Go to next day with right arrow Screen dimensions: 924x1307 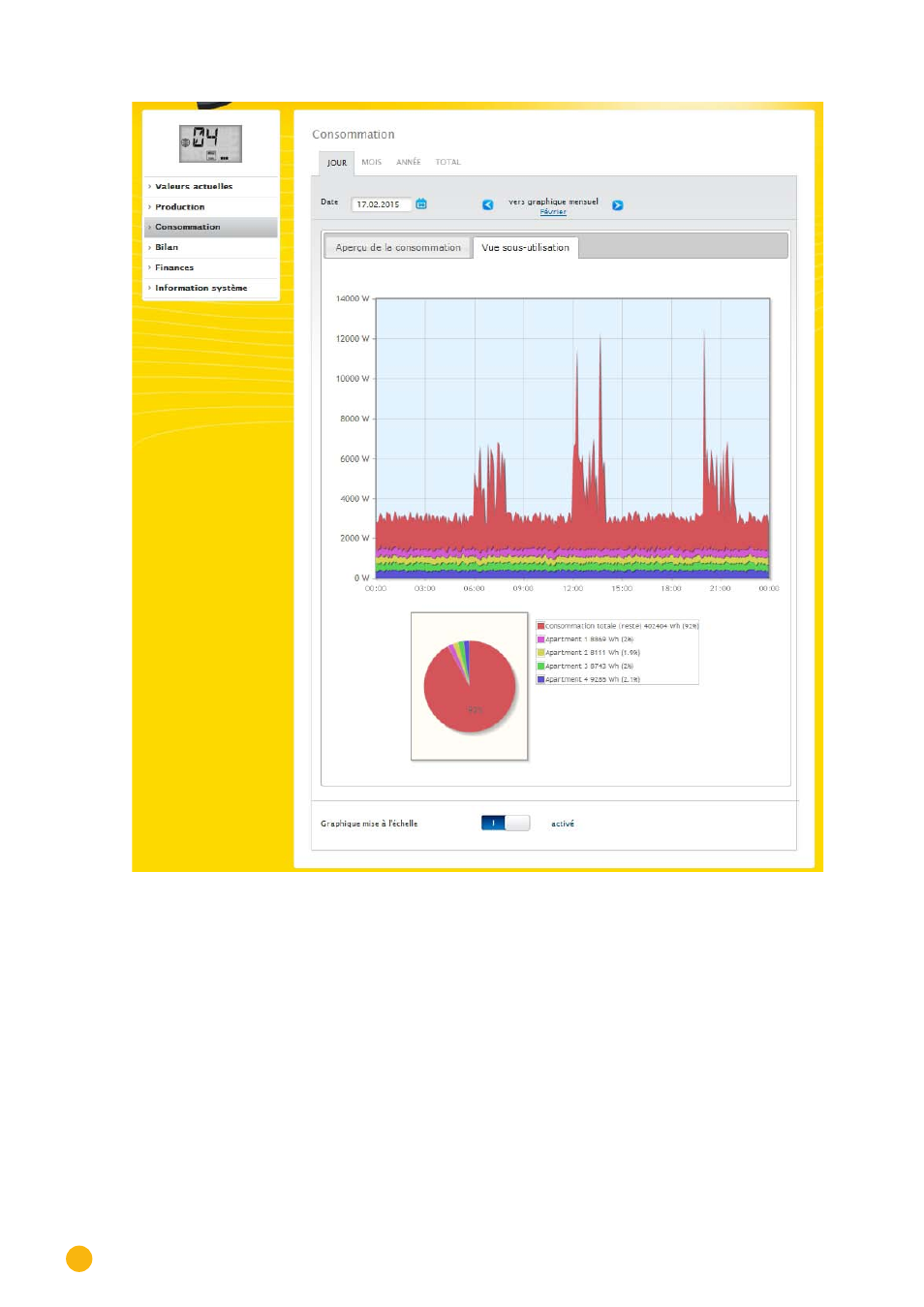click(x=618, y=205)
